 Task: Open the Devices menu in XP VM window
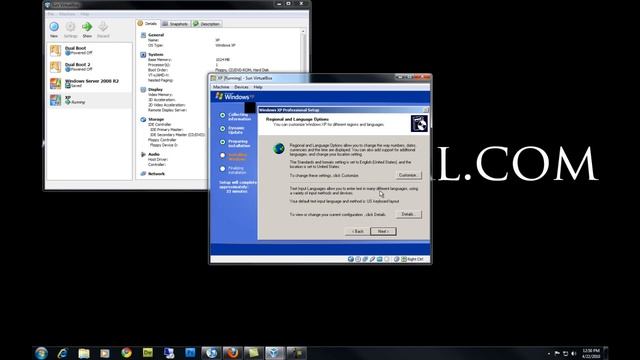click(x=241, y=87)
